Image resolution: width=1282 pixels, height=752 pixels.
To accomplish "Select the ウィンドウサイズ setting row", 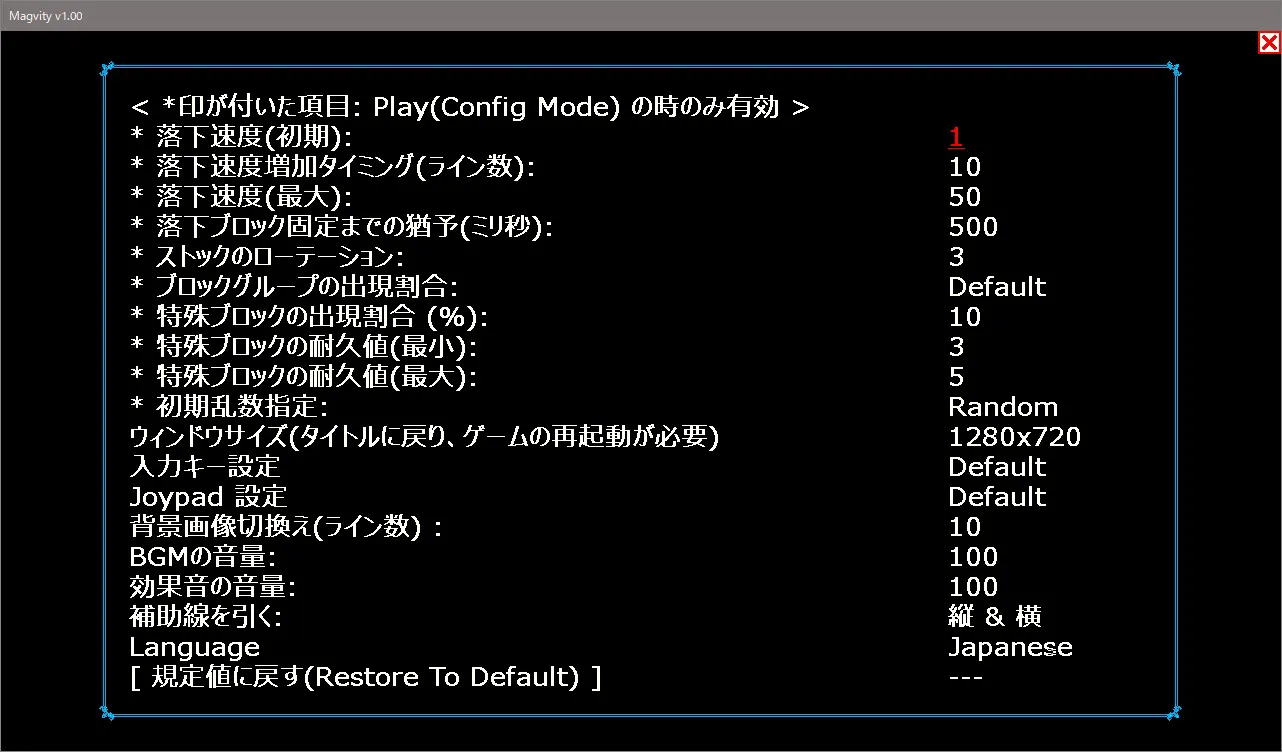I will [x=425, y=437].
